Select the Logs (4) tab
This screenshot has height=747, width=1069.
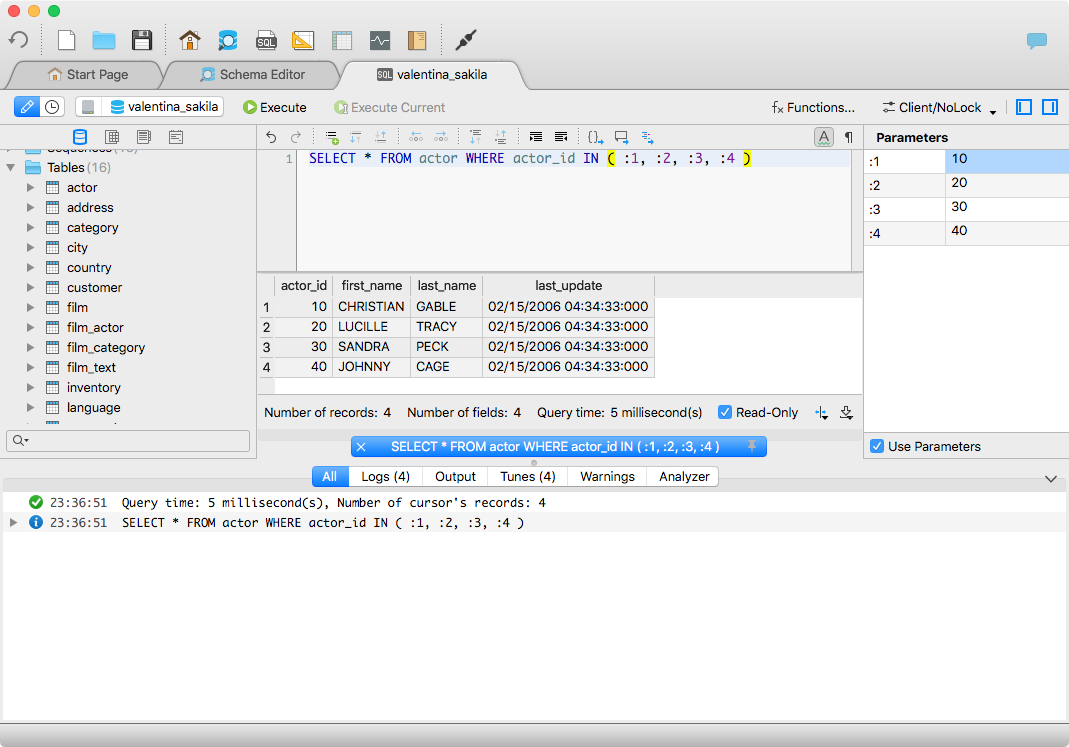[x=385, y=476]
